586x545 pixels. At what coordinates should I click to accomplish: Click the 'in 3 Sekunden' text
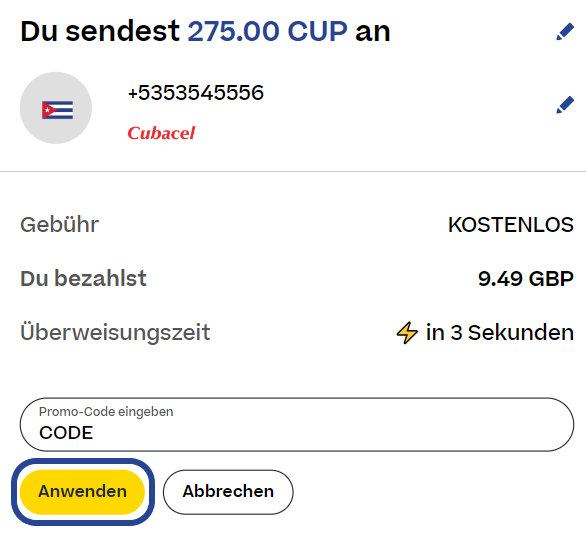point(500,332)
